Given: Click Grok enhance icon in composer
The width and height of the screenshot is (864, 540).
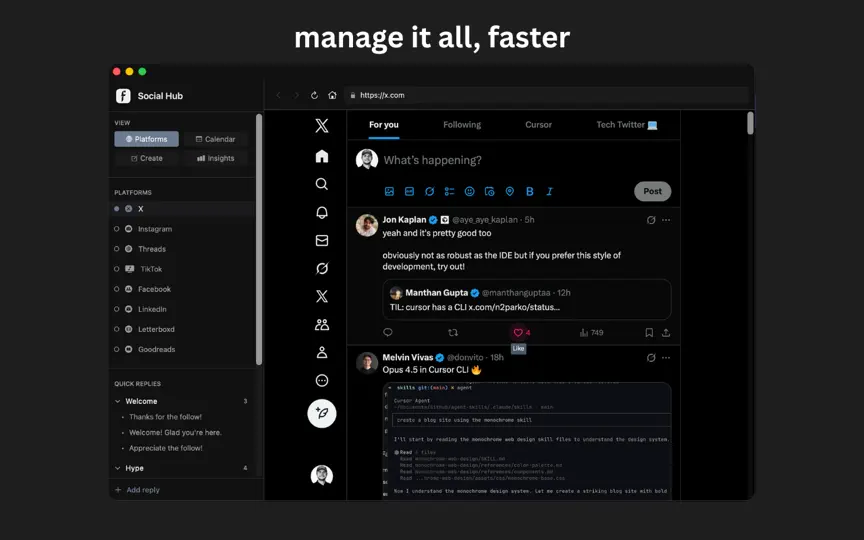Looking at the screenshot, I should point(429,191).
